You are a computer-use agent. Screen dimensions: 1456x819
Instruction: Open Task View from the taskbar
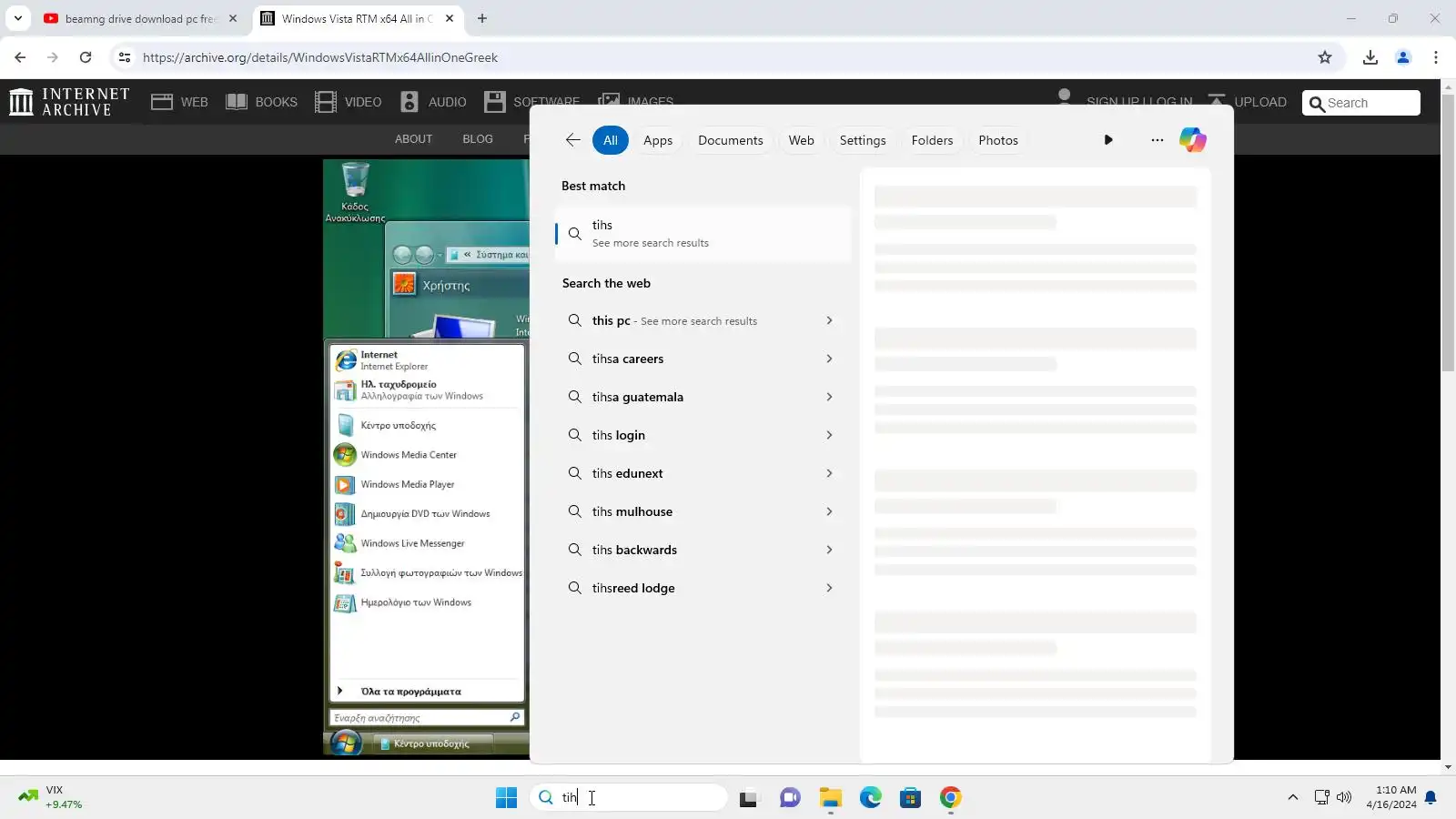point(748,798)
